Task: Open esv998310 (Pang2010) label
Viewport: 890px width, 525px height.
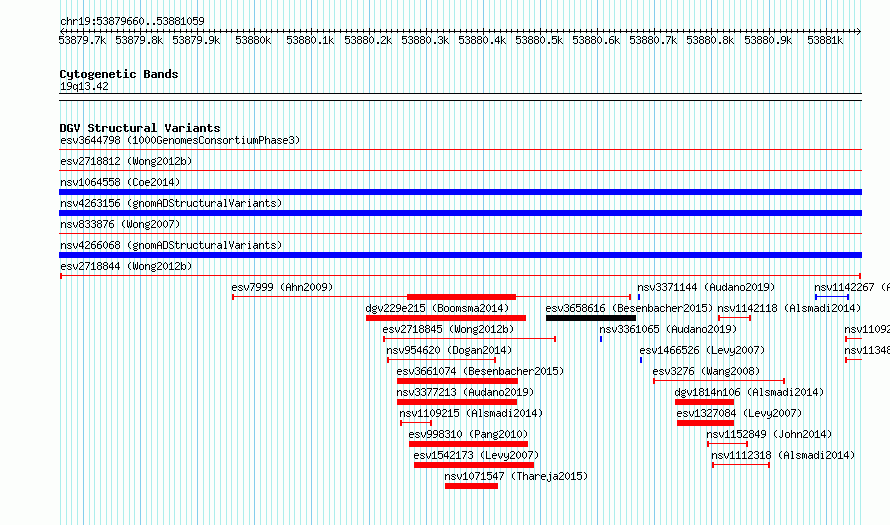Action: (x=468, y=434)
